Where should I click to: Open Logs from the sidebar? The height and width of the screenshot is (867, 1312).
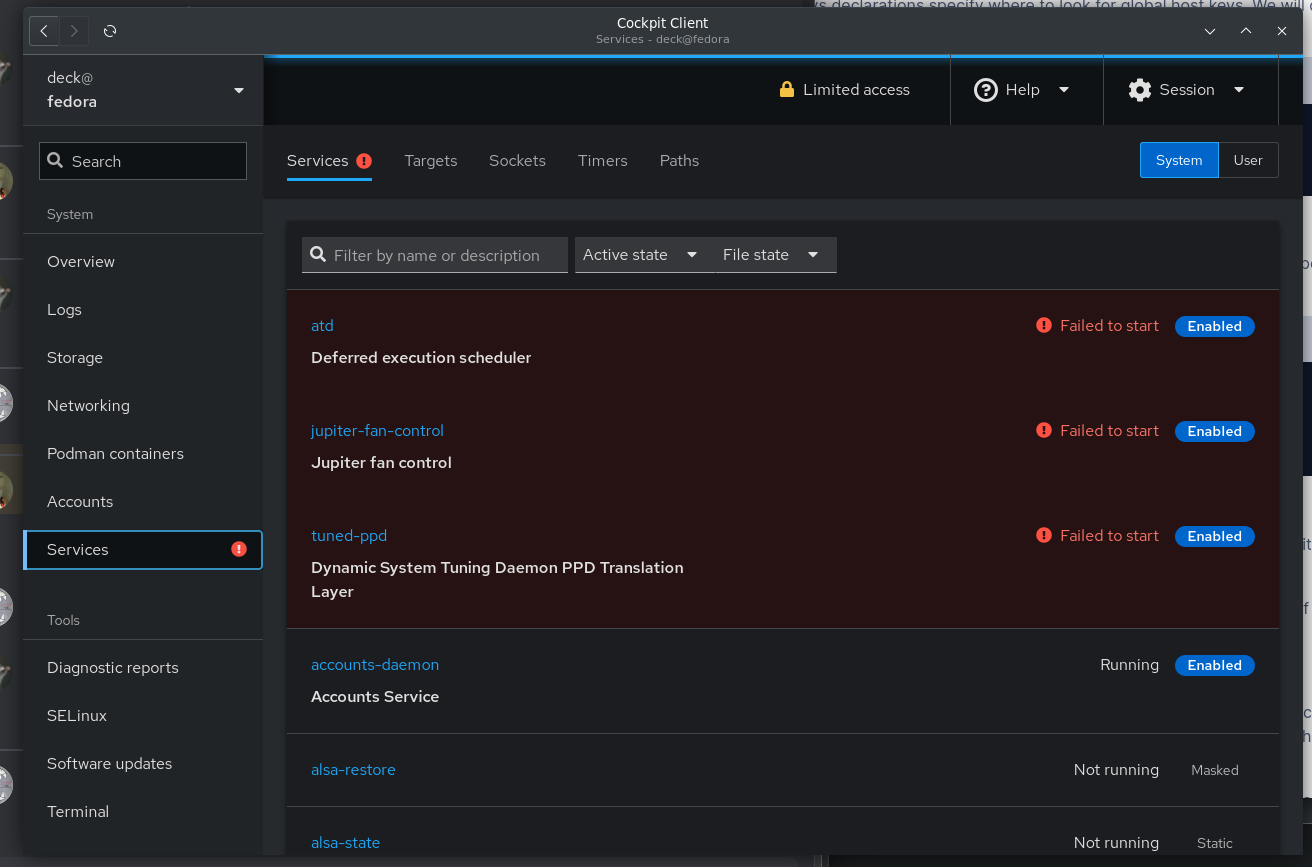tap(143, 310)
